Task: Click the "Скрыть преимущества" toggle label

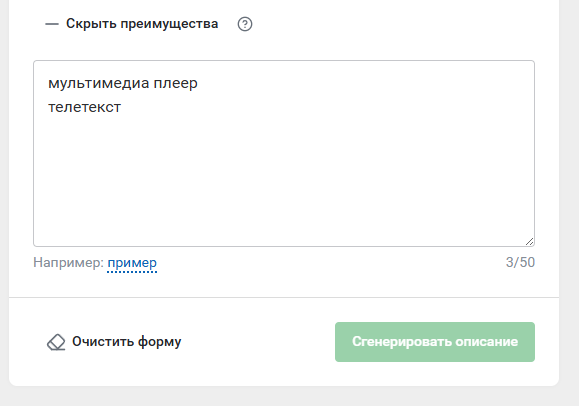Action: tap(142, 24)
